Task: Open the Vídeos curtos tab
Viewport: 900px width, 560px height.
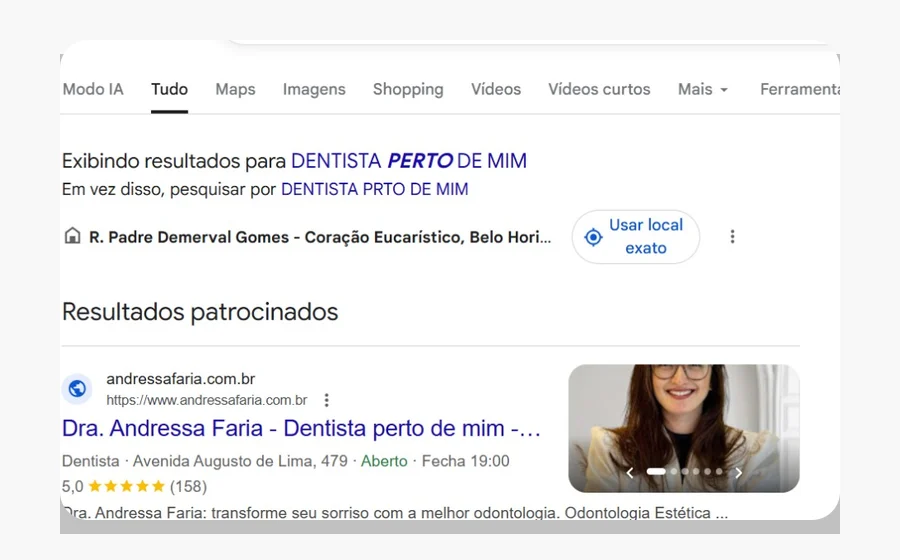Action: [x=599, y=89]
